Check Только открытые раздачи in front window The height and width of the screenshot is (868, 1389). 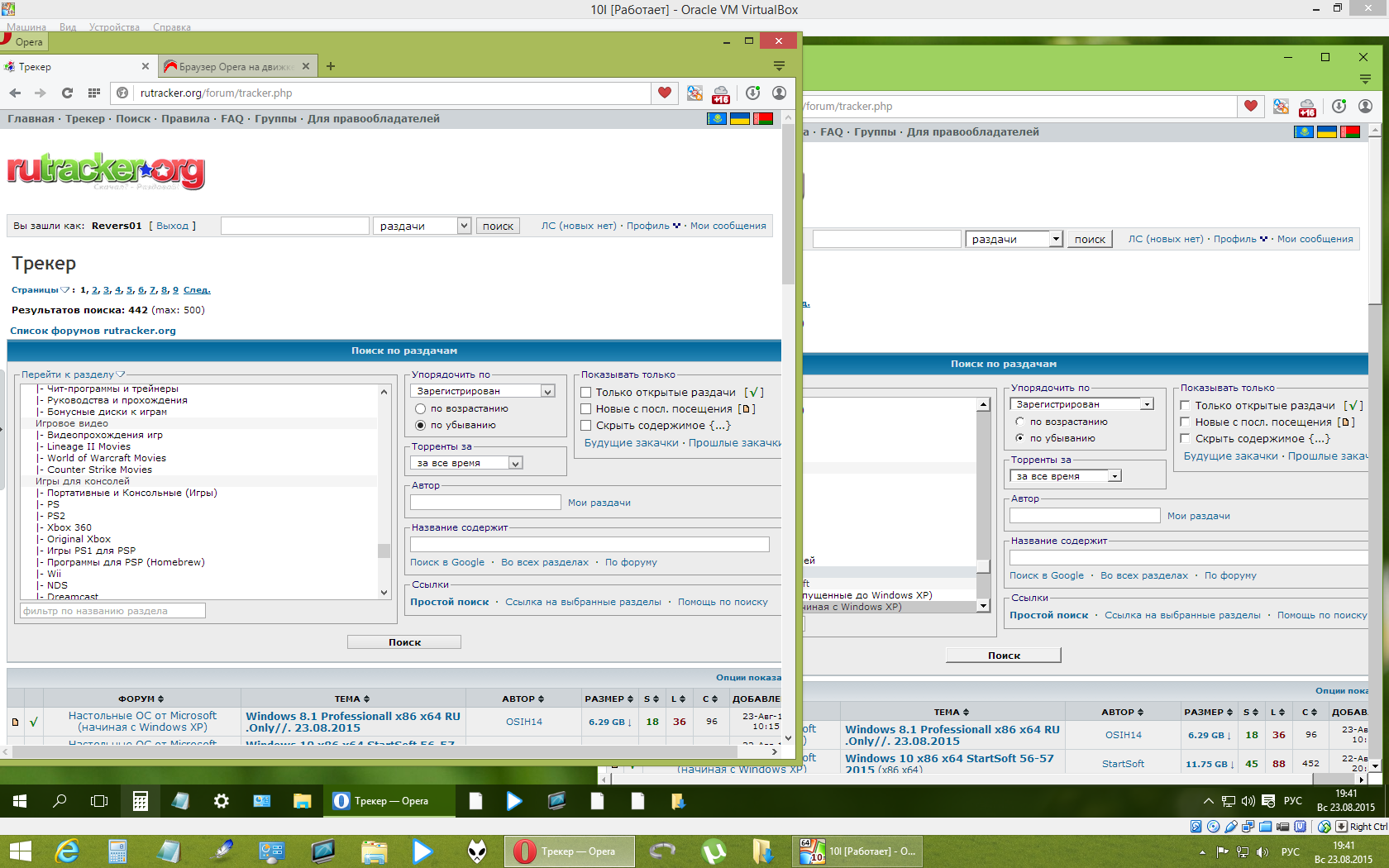[x=585, y=393]
